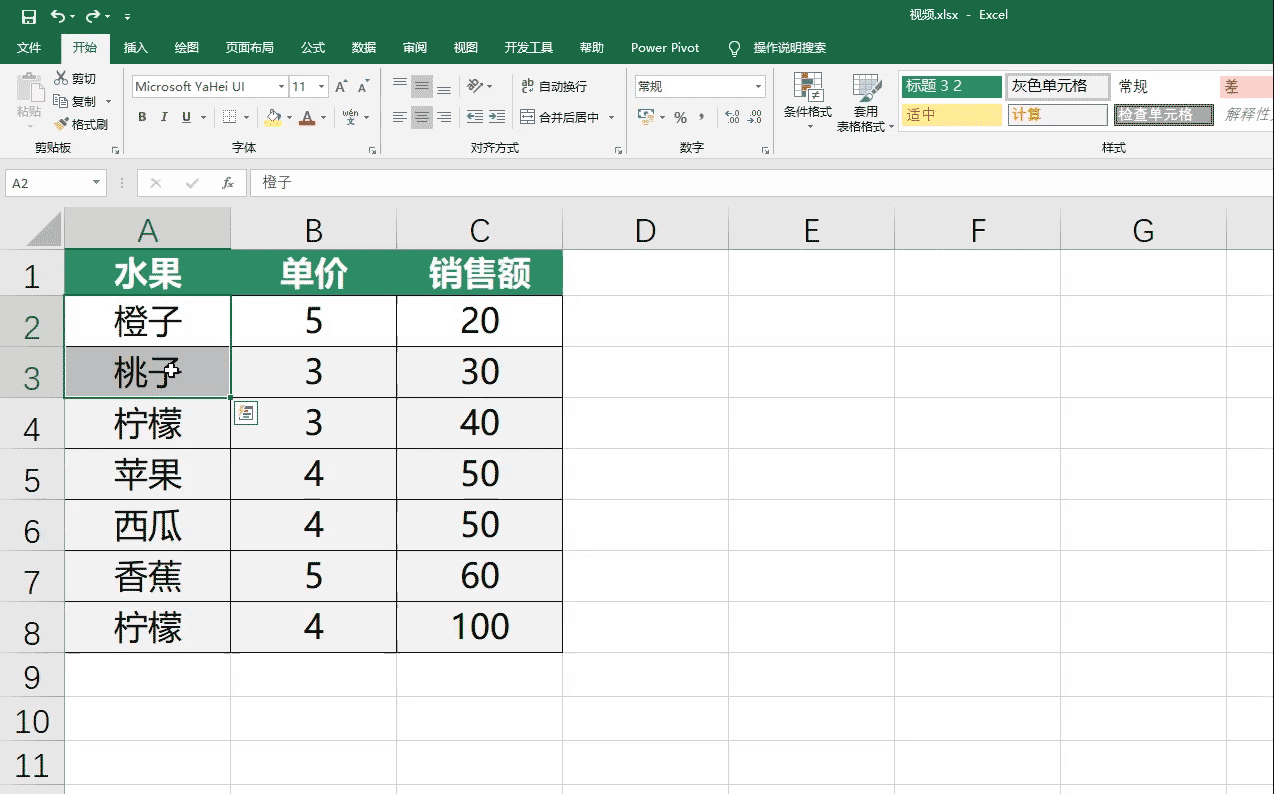Select the cell containing 香蕉
The width and height of the screenshot is (1274, 794).
tap(147, 576)
